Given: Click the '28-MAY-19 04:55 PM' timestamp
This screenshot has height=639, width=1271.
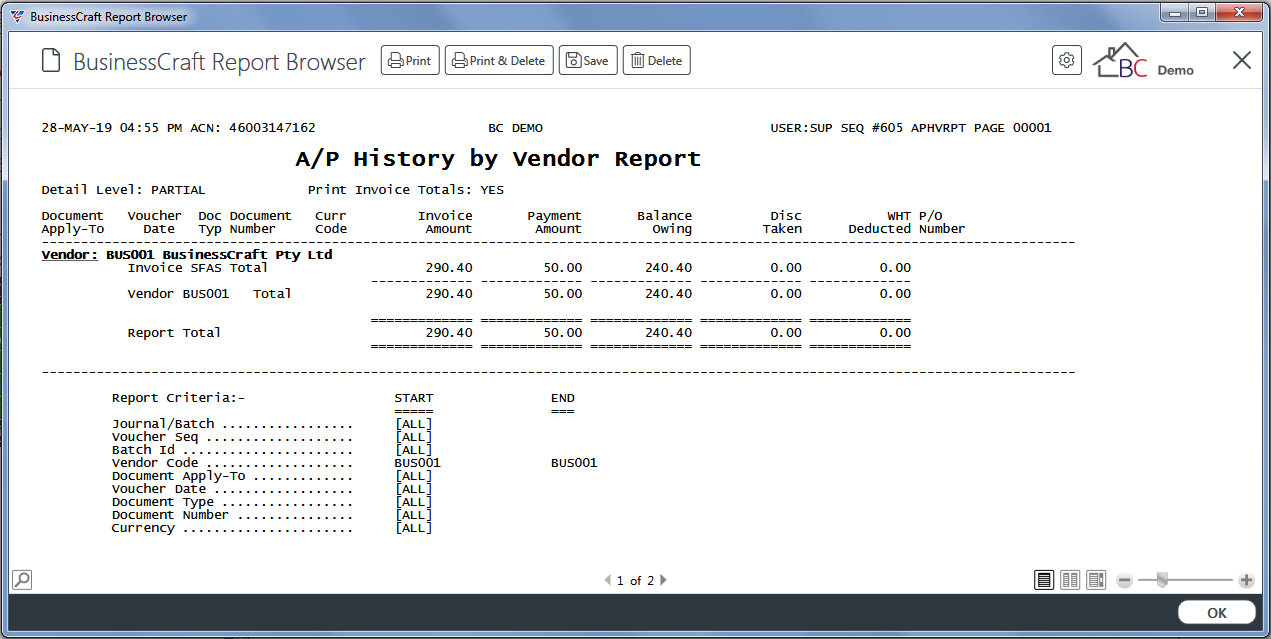Looking at the screenshot, I should tap(112, 128).
